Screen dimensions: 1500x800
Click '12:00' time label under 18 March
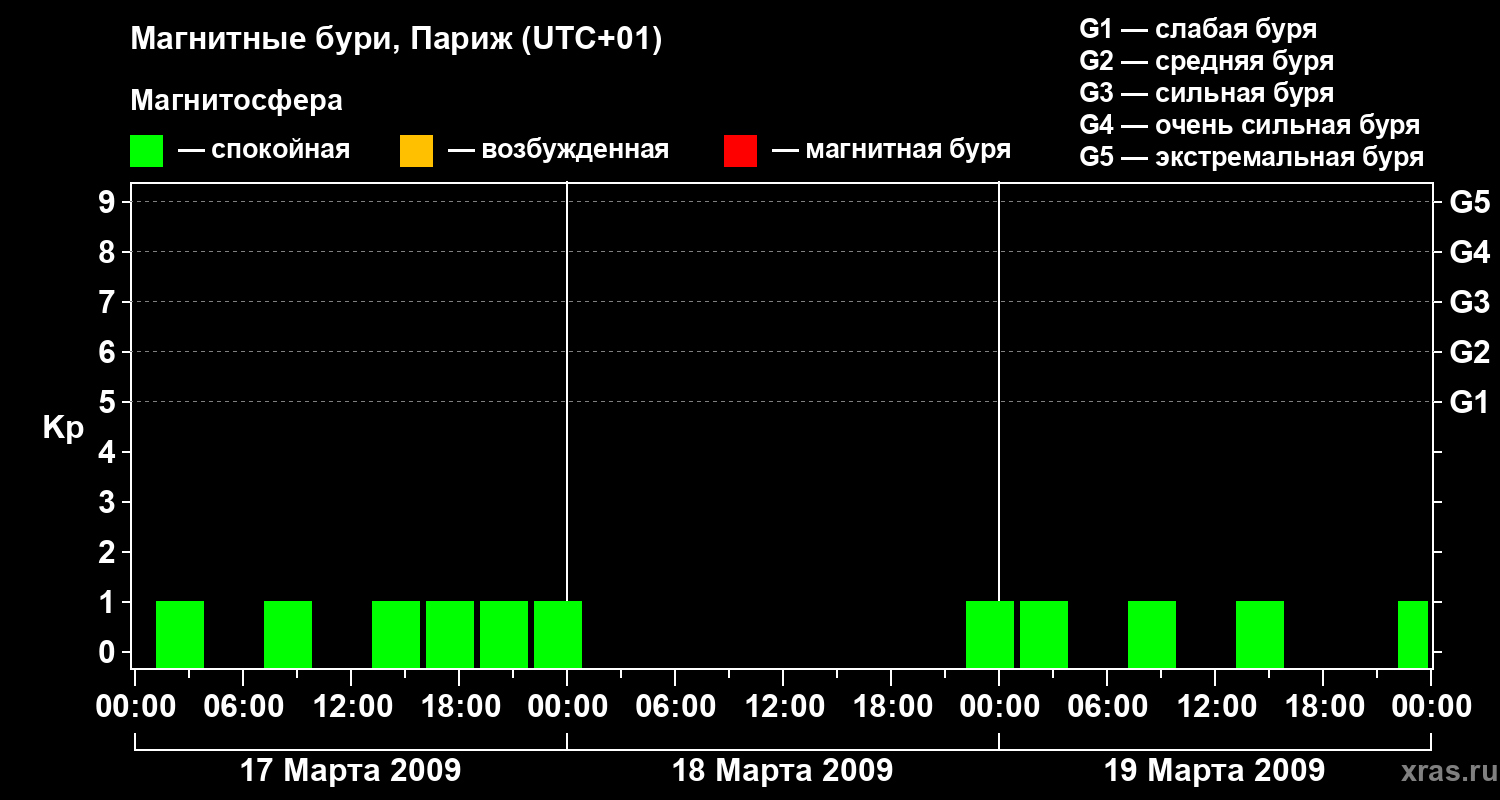coord(783,707)
